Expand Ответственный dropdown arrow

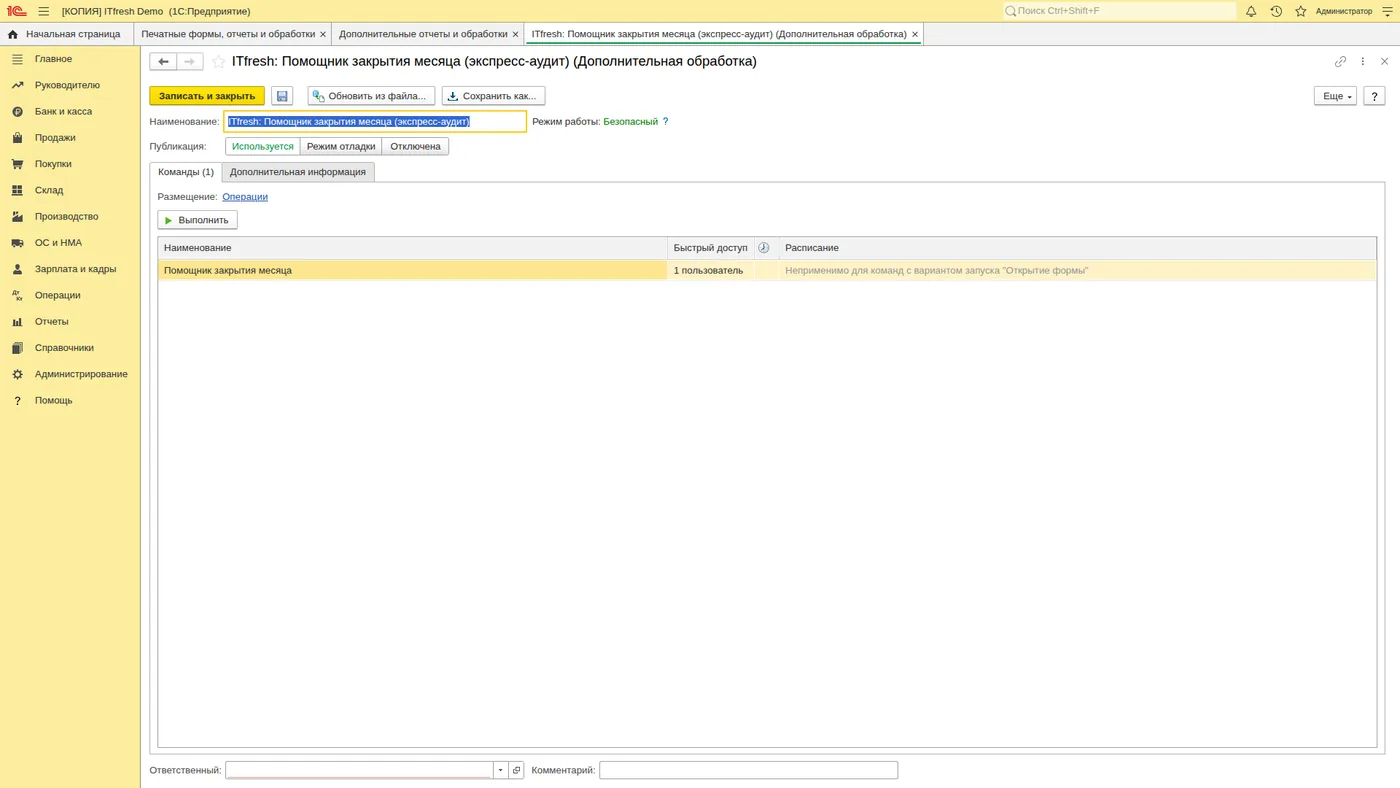point(501,770)
